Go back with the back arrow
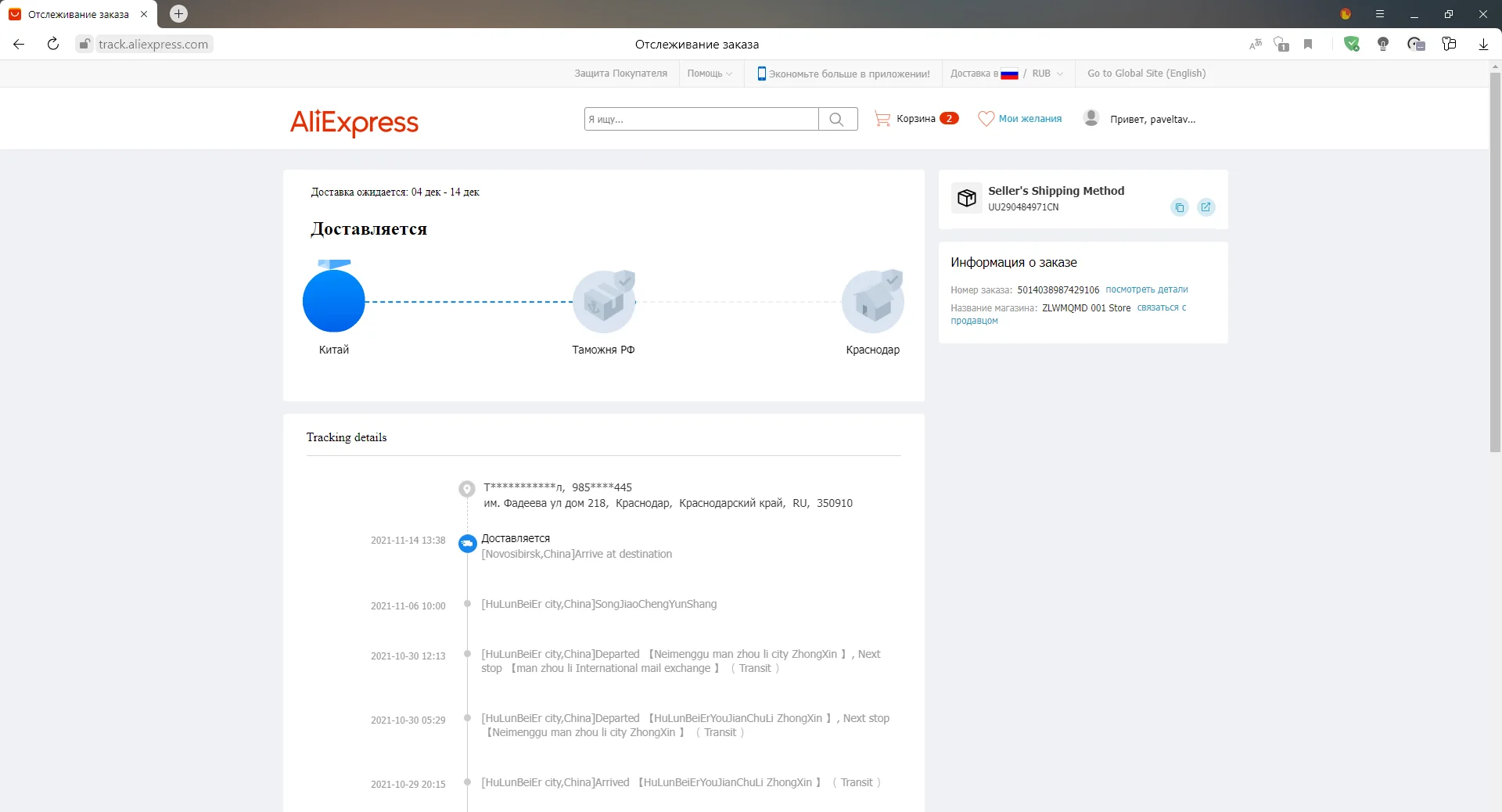 (x=19, y=44)
